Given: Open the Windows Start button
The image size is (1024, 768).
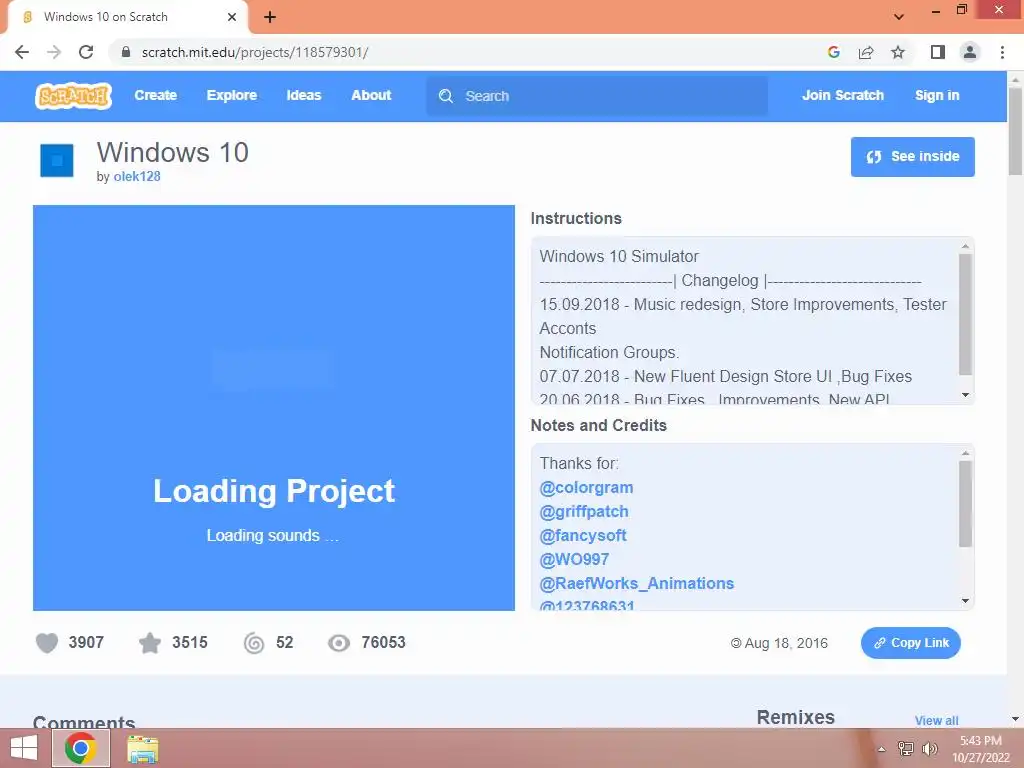Looking at the screenshot, I should click(x=24, y=748).
